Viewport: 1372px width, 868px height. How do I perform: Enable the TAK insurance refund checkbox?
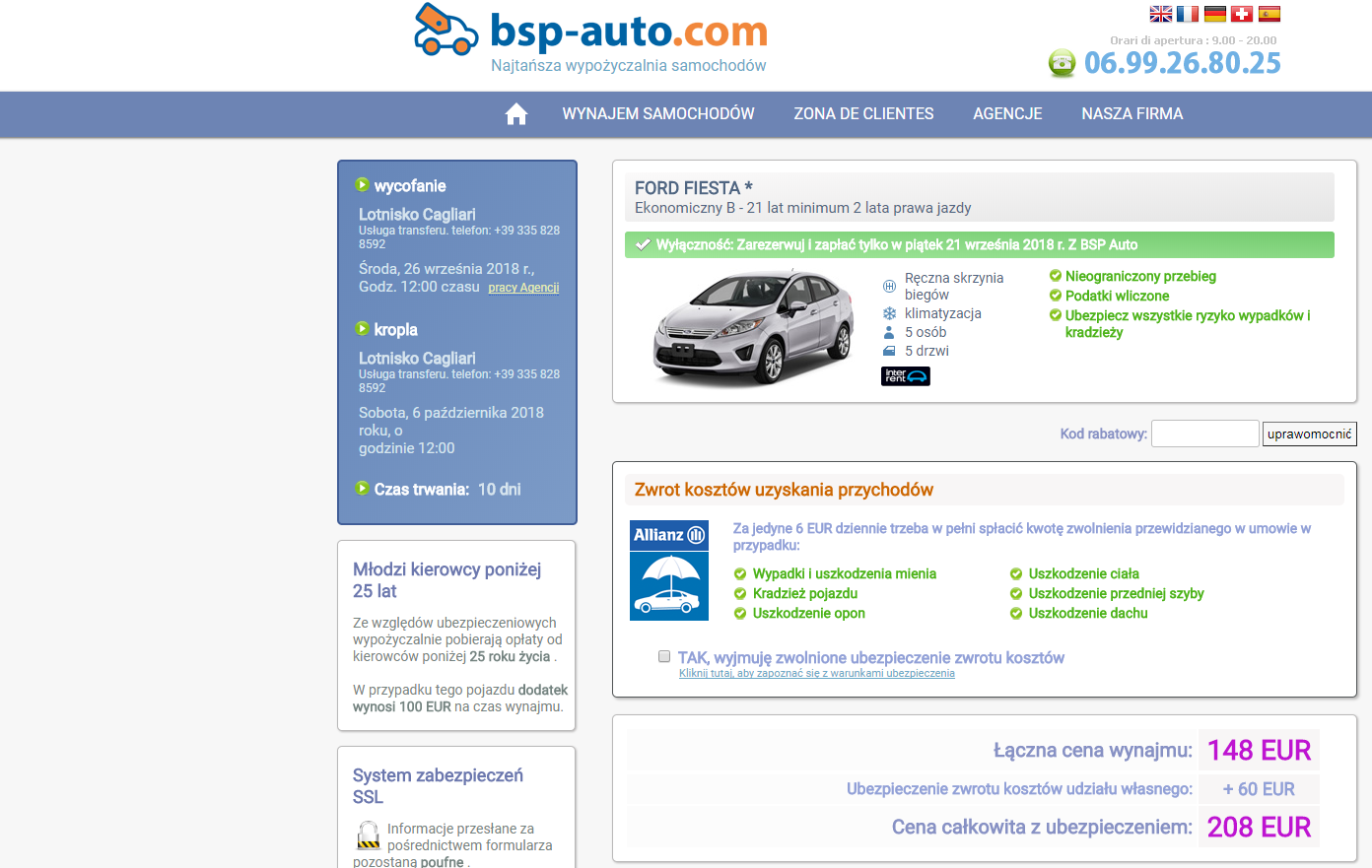(664, 656)
